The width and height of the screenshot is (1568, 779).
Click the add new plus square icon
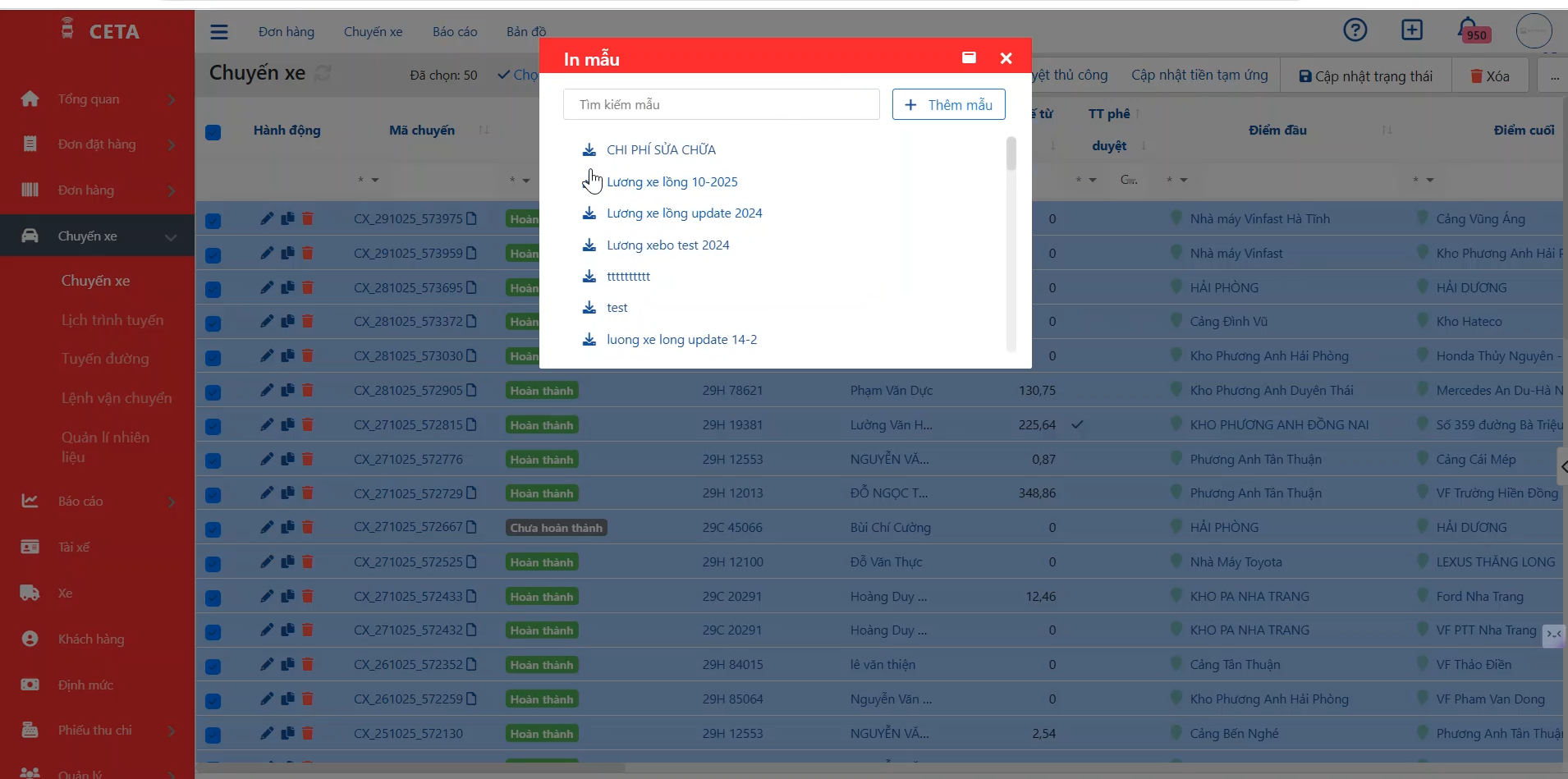1411,30
